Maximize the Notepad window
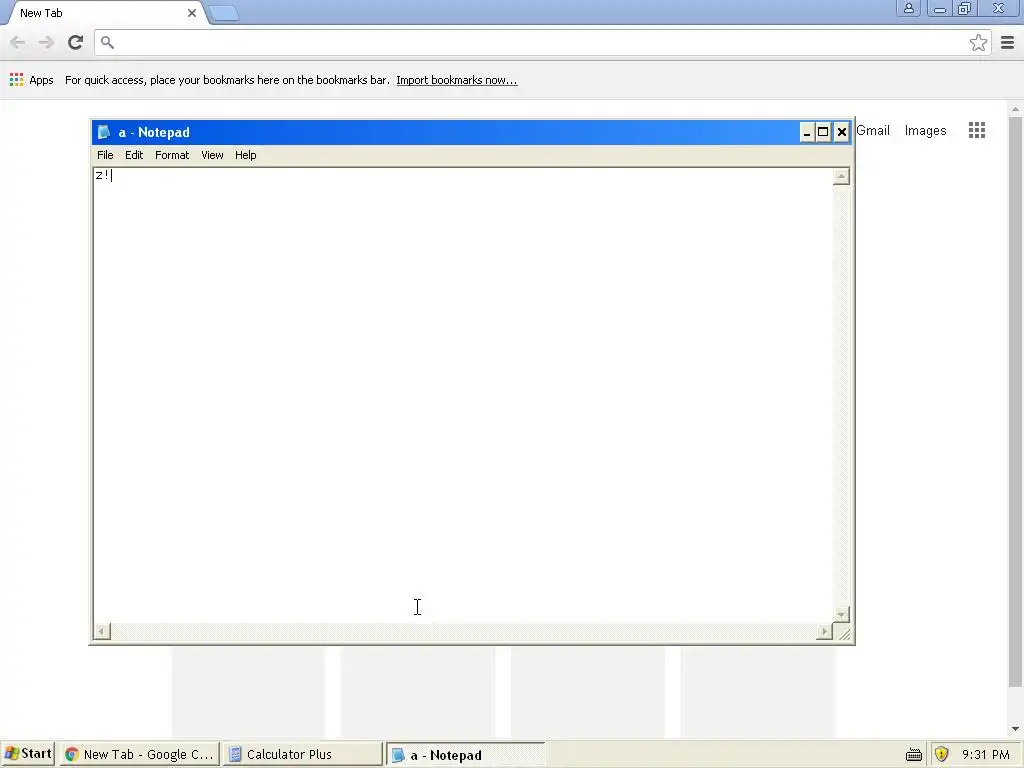Screen dimensions: 1024x768 tap(824, 133)
